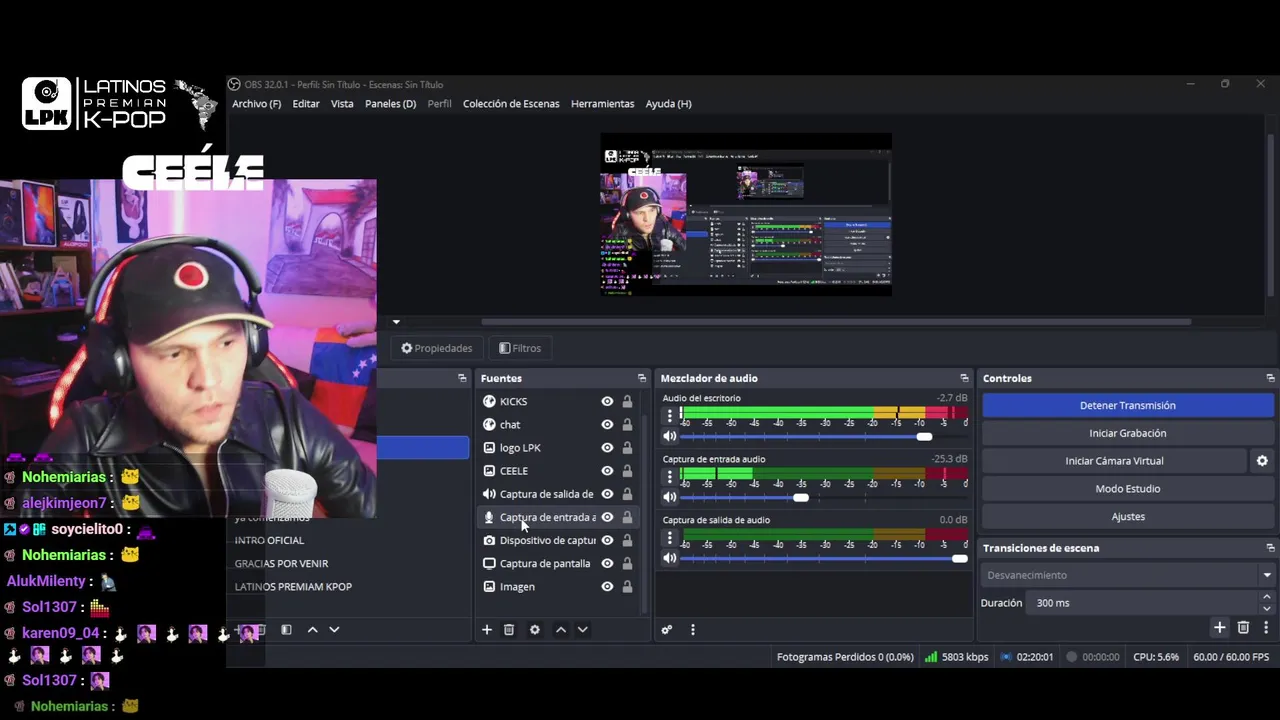
Task: Open advanced audio properties gears icon
Action: pyautogui.click(x=667, y=630)
